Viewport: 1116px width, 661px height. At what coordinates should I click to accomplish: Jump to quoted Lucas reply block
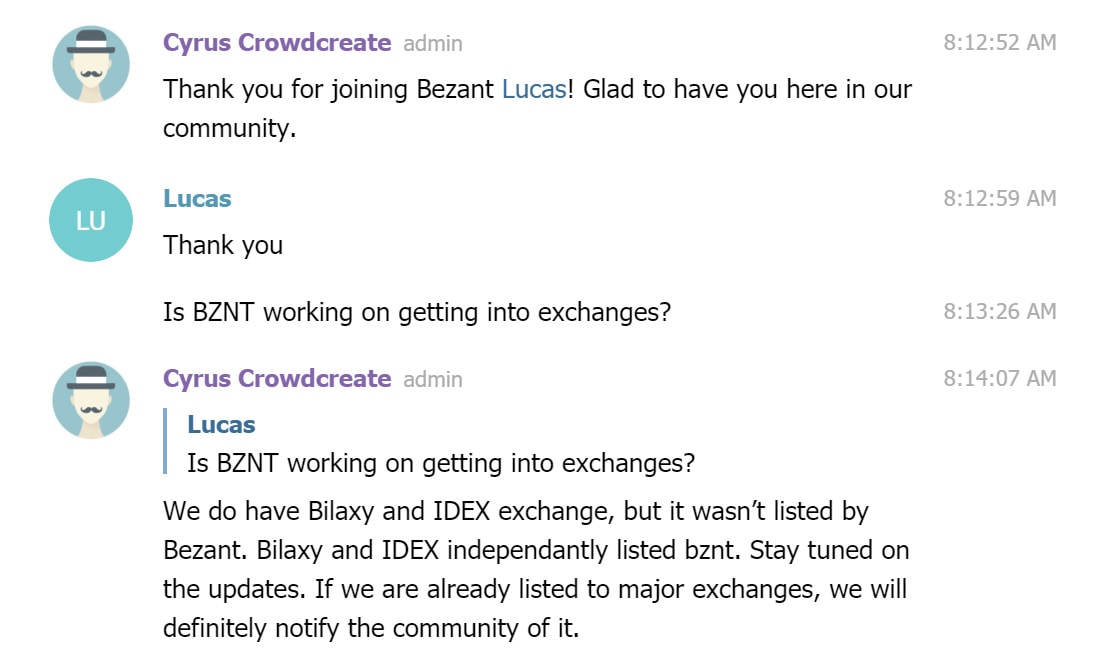coord(430,443)
